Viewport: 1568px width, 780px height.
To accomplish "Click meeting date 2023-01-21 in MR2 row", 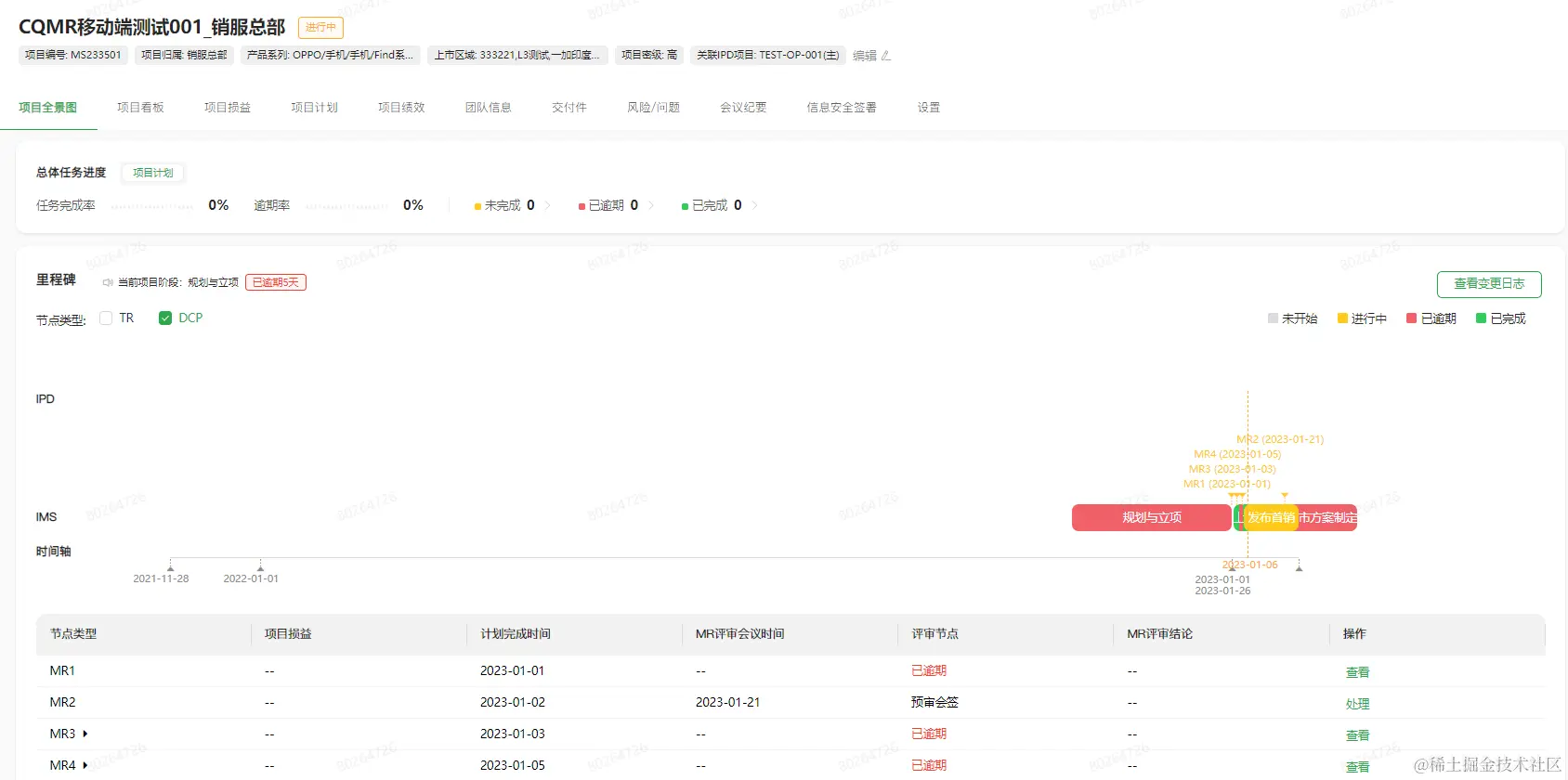I will tap(728, 702).
